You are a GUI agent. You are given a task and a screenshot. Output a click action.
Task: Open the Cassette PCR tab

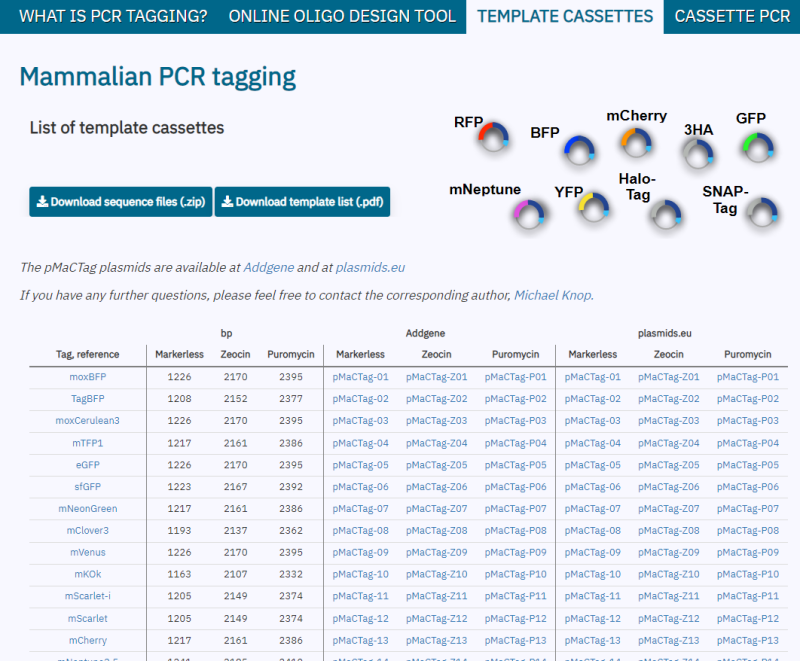point(732,16)
